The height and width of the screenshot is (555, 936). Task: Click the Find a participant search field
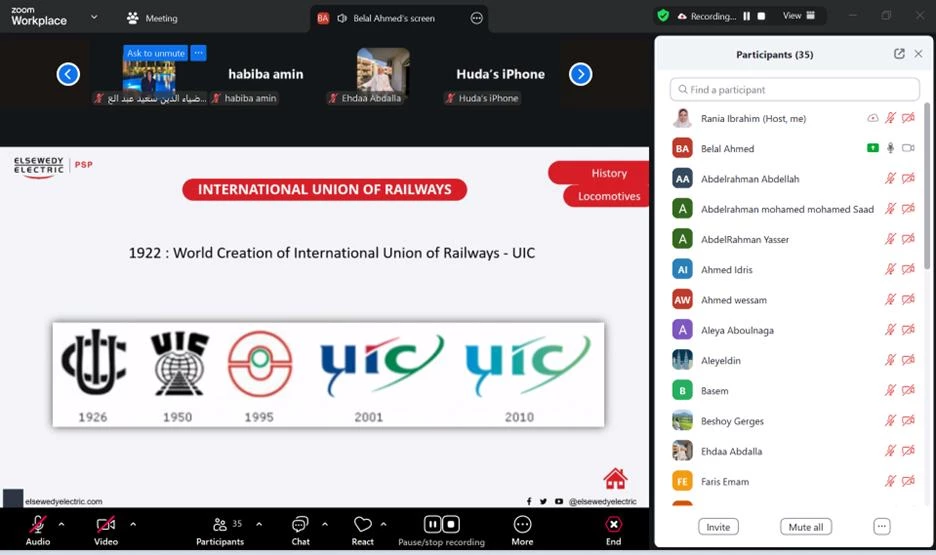point(794,90)
